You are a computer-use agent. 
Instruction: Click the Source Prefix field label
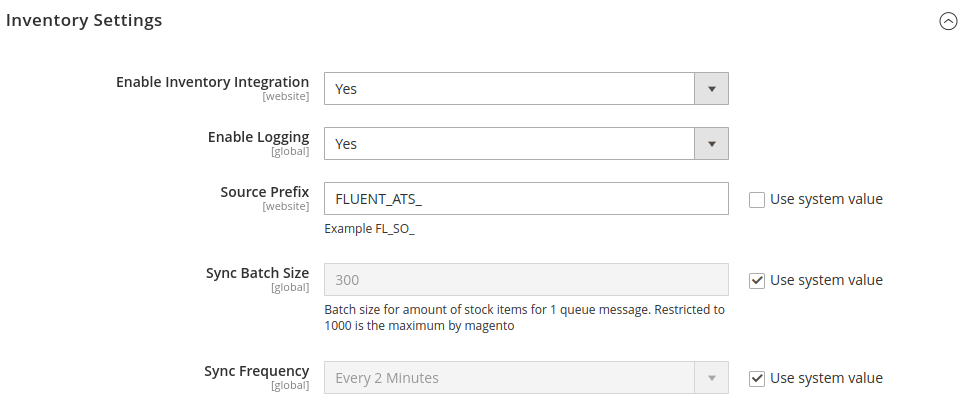pyautogui.click(x=264, y=192)
